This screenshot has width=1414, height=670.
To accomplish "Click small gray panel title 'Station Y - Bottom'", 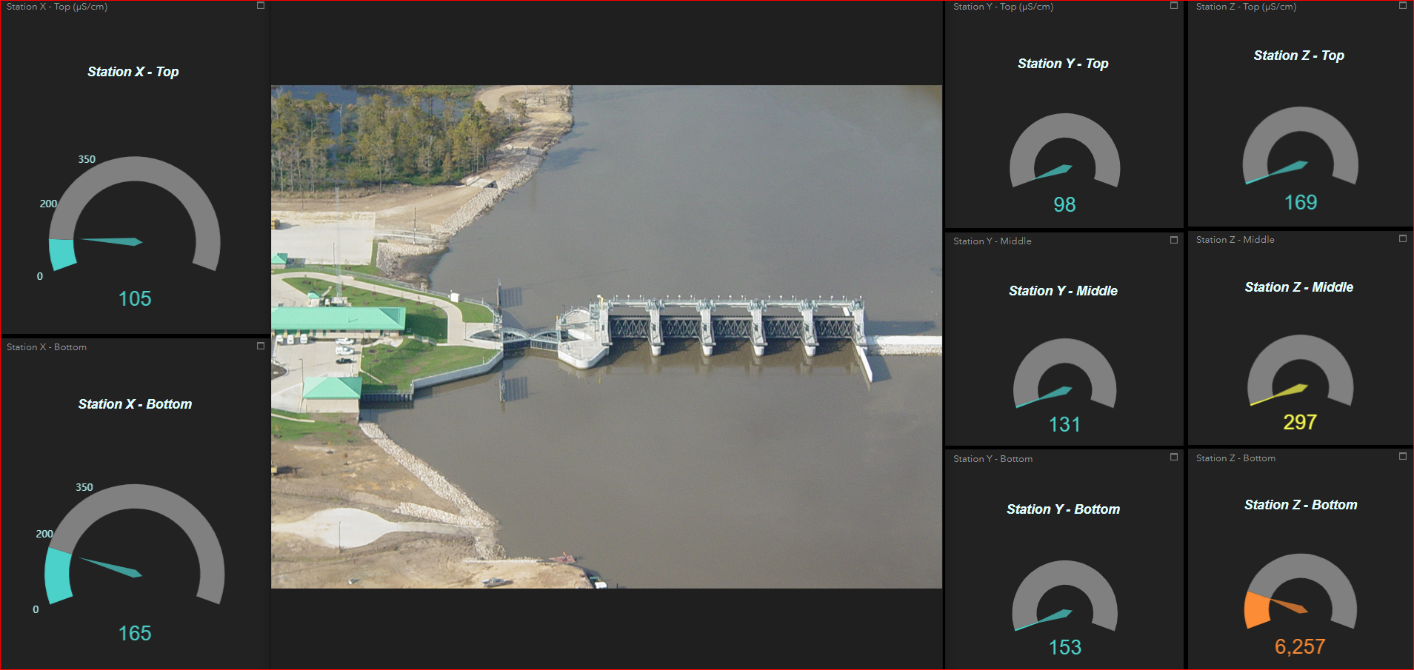I will tap(993, 459).
